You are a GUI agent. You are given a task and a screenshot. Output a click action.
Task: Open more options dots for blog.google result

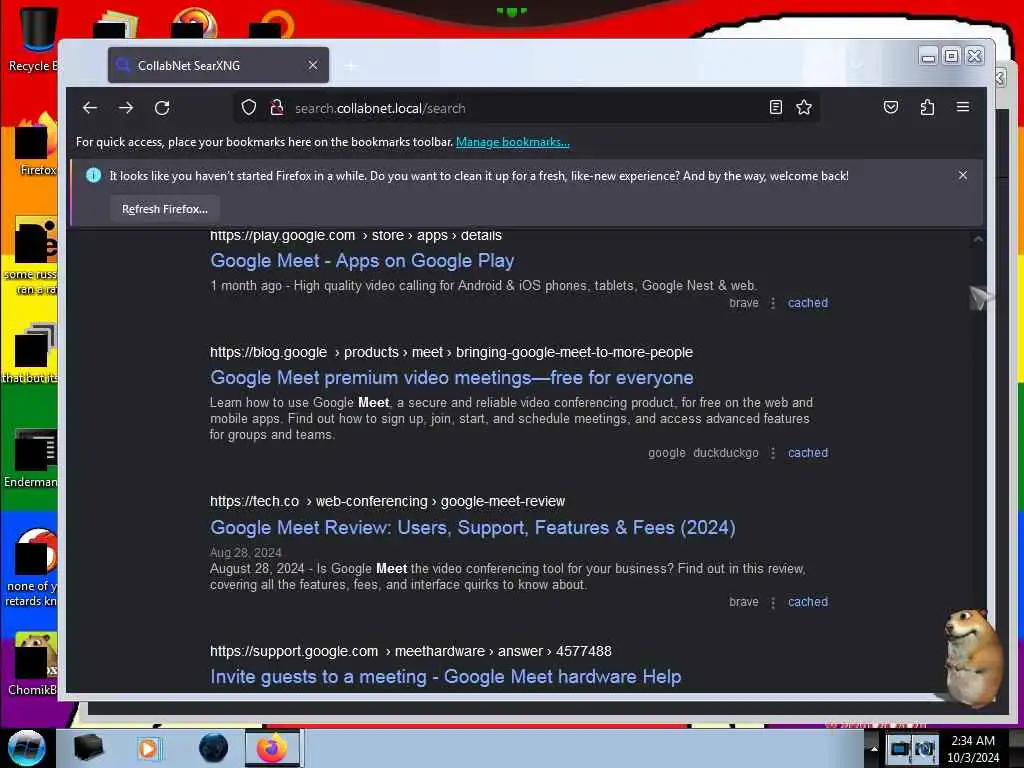773,453
